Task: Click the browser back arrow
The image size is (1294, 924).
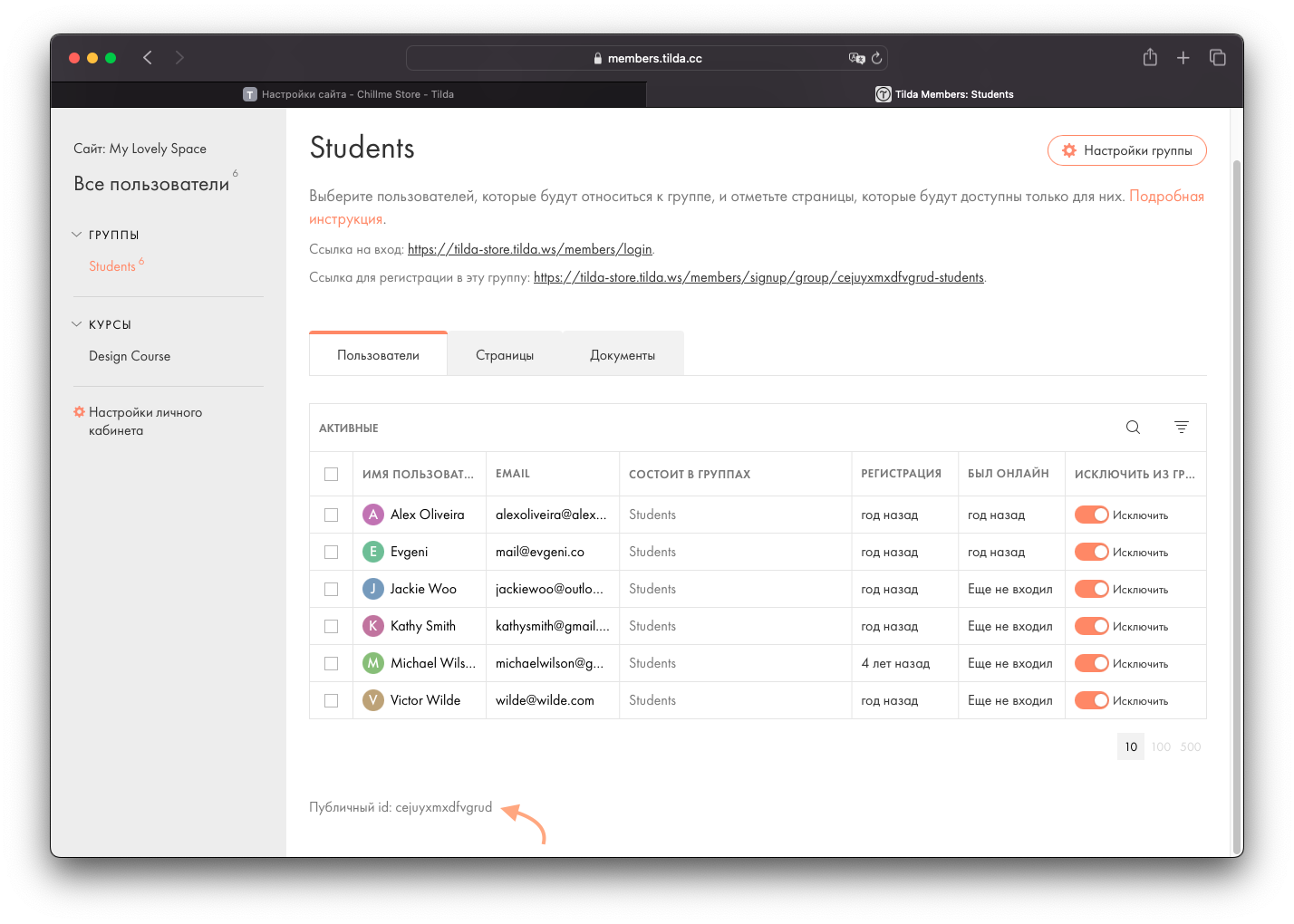Action: pyautogui.click(x=148, y=58)
